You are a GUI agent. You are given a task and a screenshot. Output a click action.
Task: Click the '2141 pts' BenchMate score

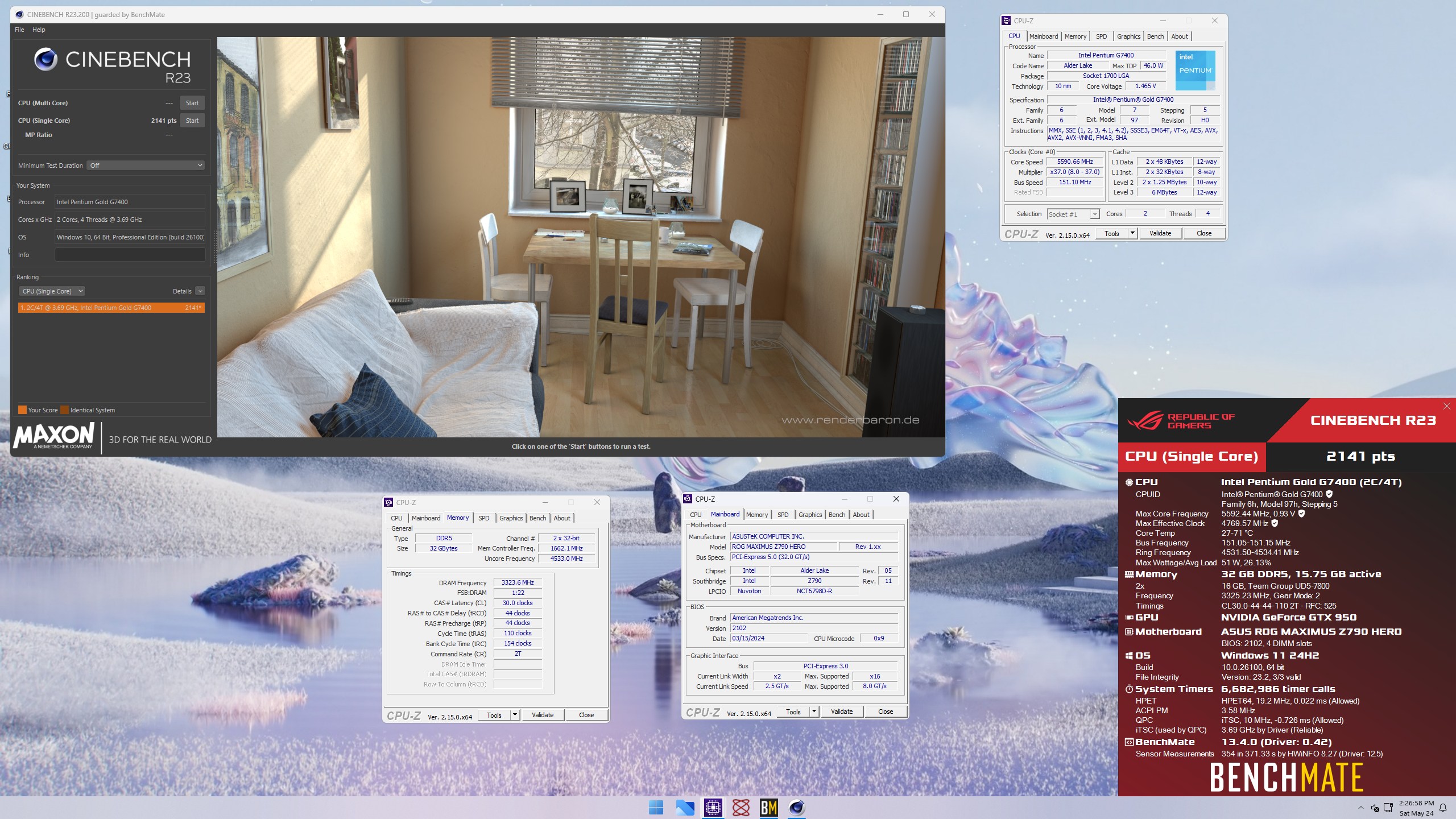click(1360, 457)
